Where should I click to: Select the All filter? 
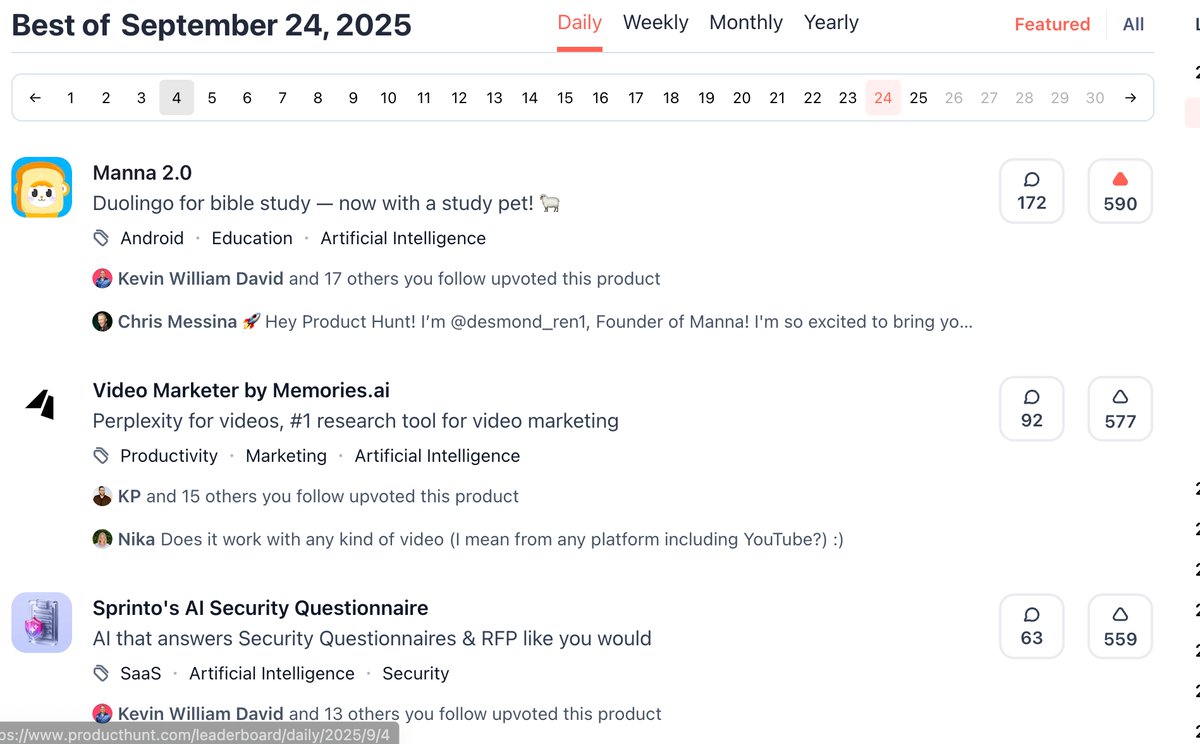[1133, 24]
